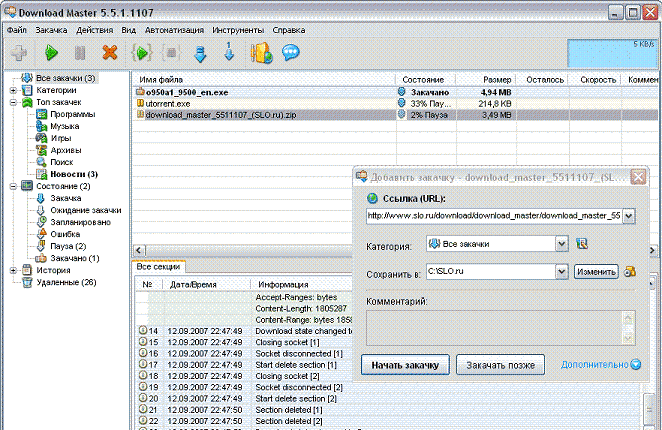Click into the Ссылка (URL) input field
The image size is (662, 430).
click(x=494, y=216)
